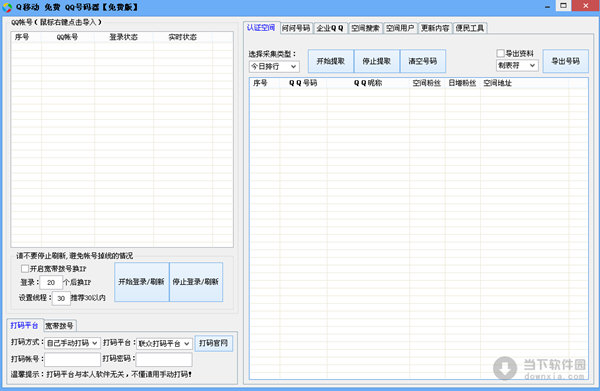This screenshot has width=600, height=391.
Task: Enable 开启宽带拨号换IP checkbox
Action: (24, 269)
